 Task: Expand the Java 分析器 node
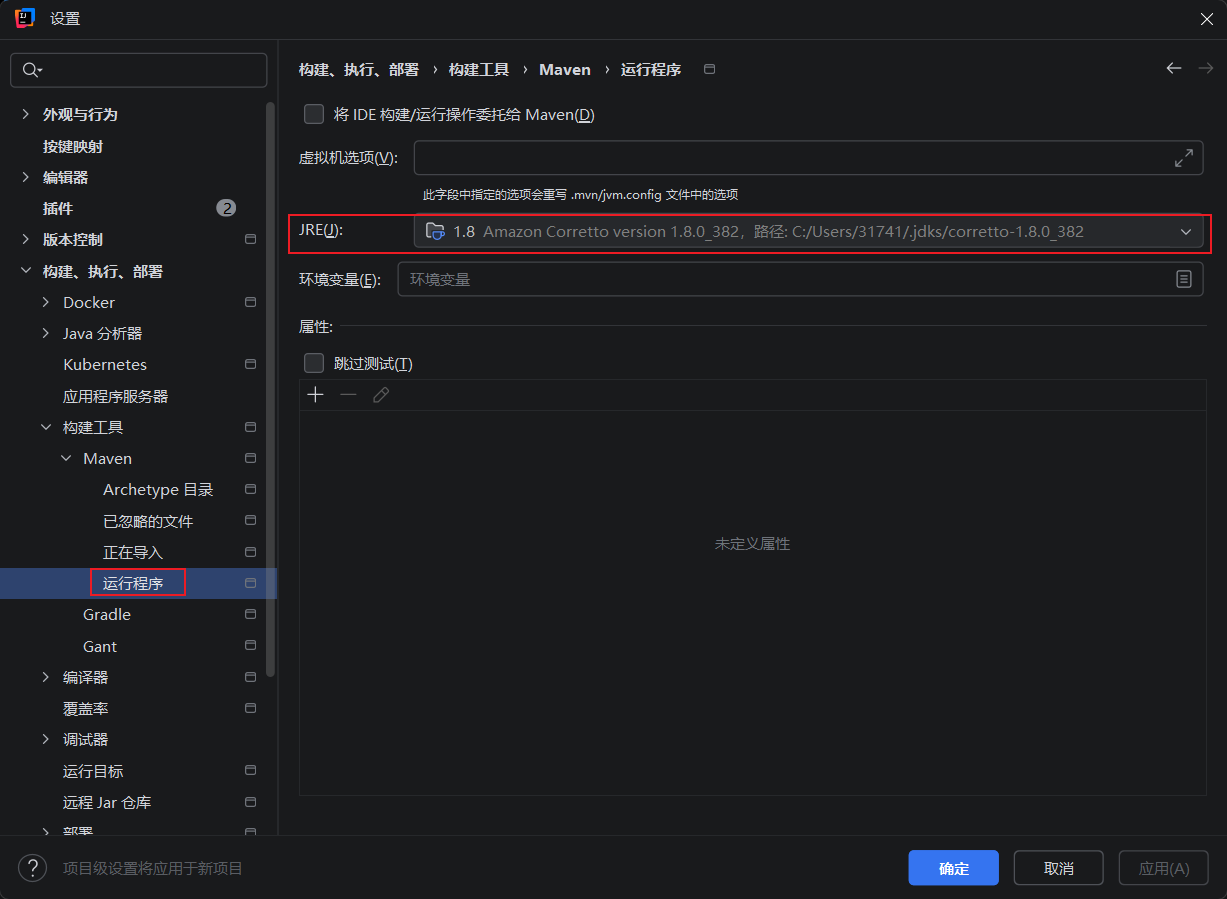pos(45,333)
